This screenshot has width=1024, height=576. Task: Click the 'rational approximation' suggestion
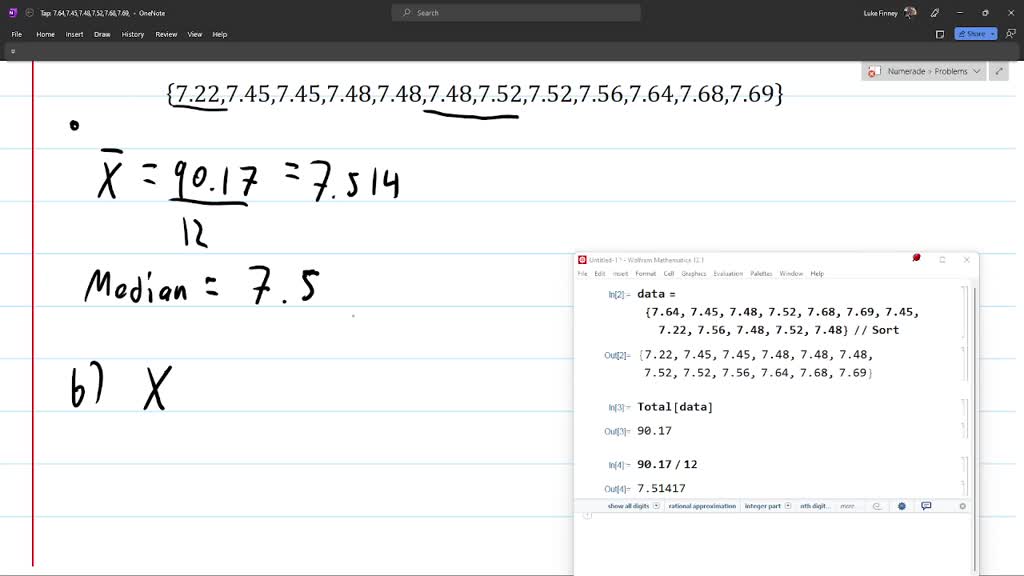coord(700,506)
